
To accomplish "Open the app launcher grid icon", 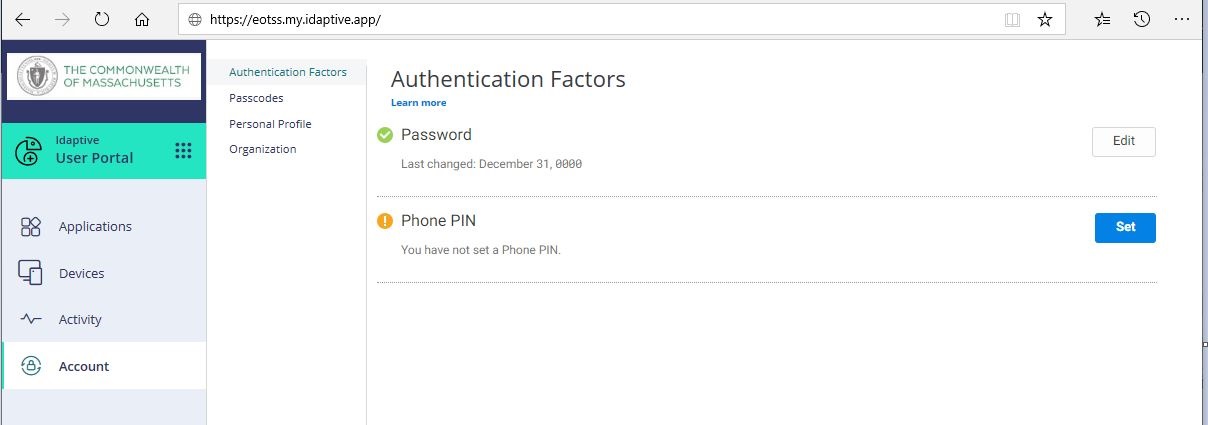I will pyautogui.click(x=183, y=150).
